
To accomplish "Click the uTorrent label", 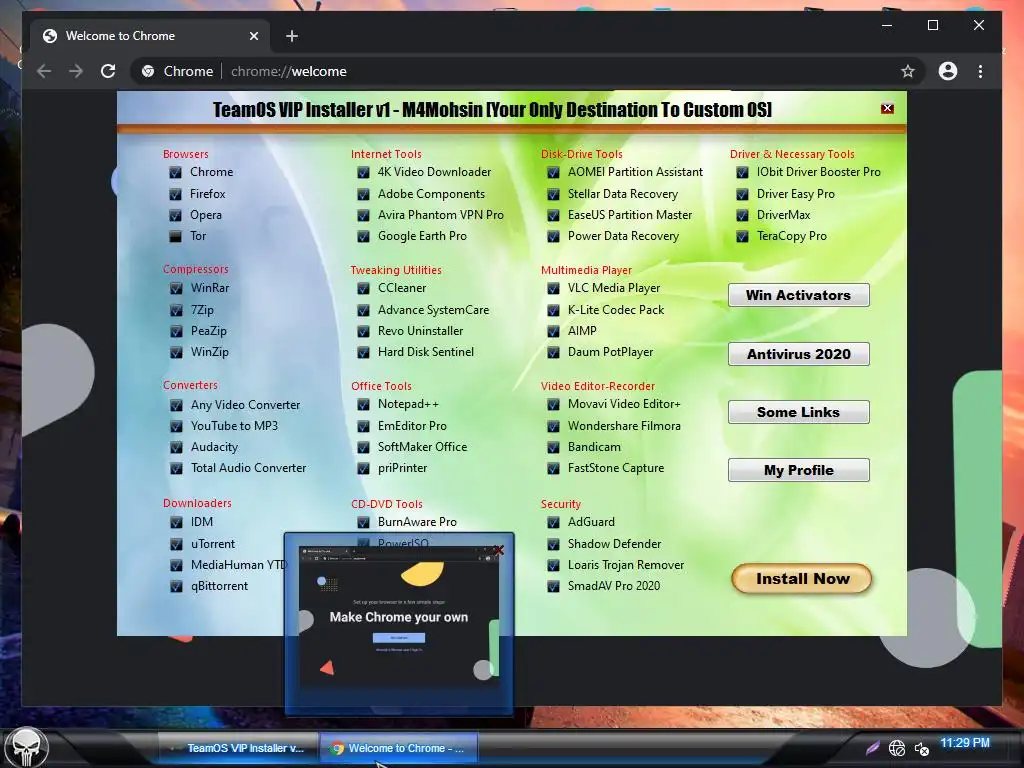I will pos(212,544).
